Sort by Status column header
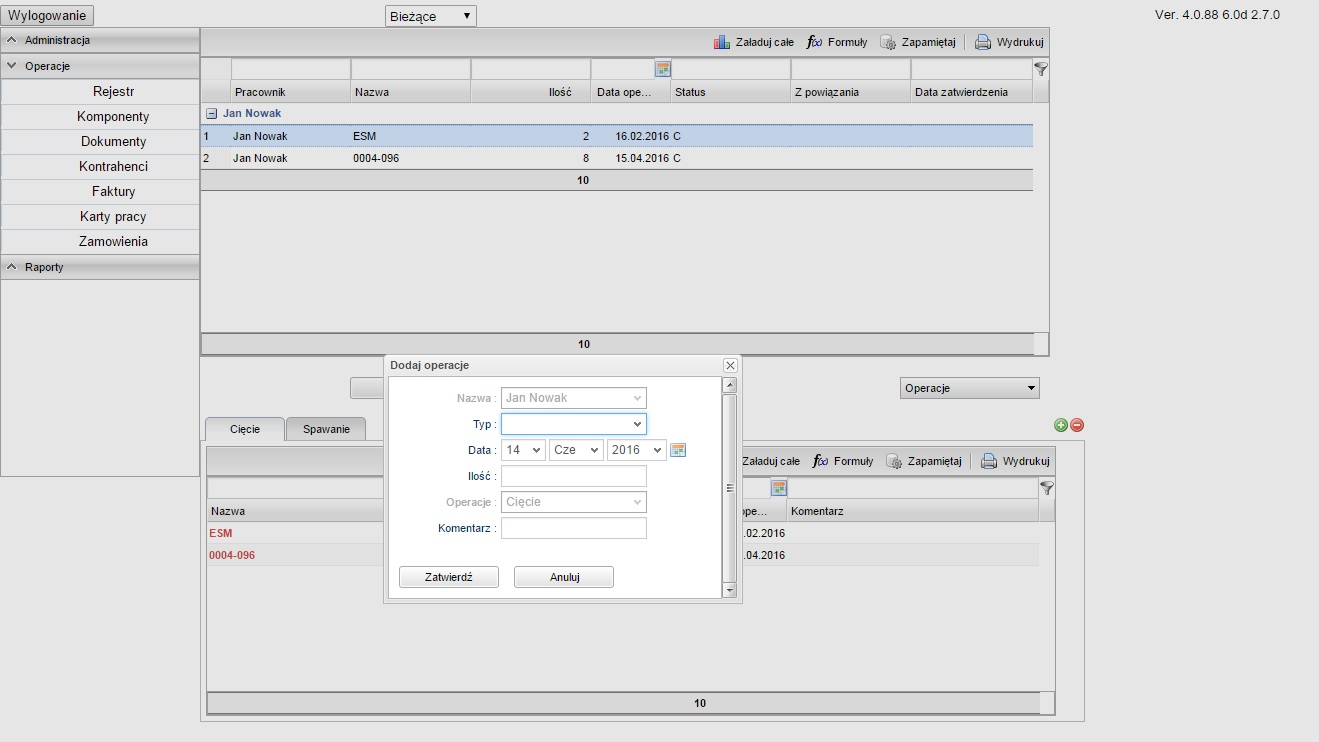This screenshot has height=742, width=1319. coord(731,92)
